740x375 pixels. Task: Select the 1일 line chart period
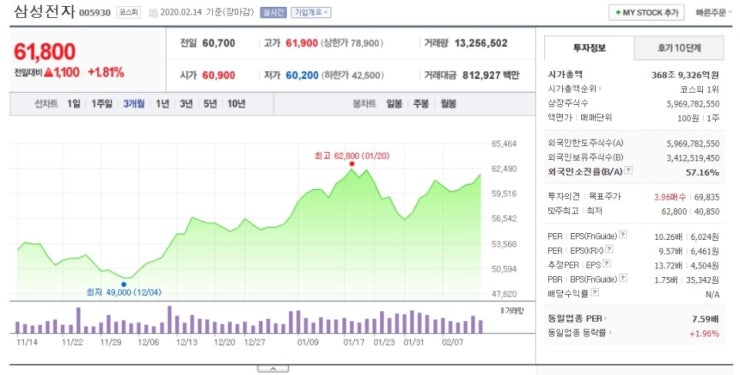pyautogui.click(x=74, y=104)
